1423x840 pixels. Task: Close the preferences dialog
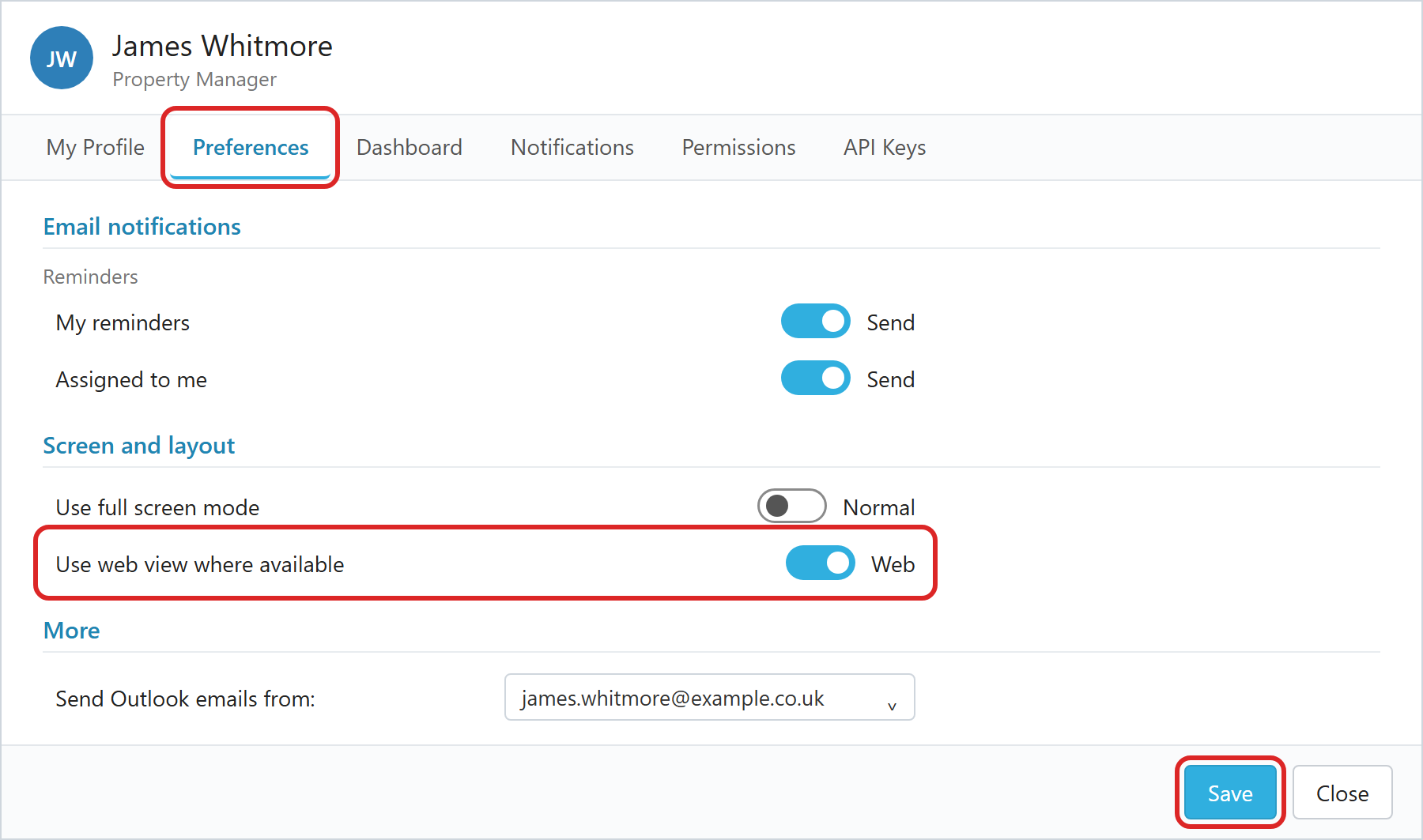pos(1342,793)
